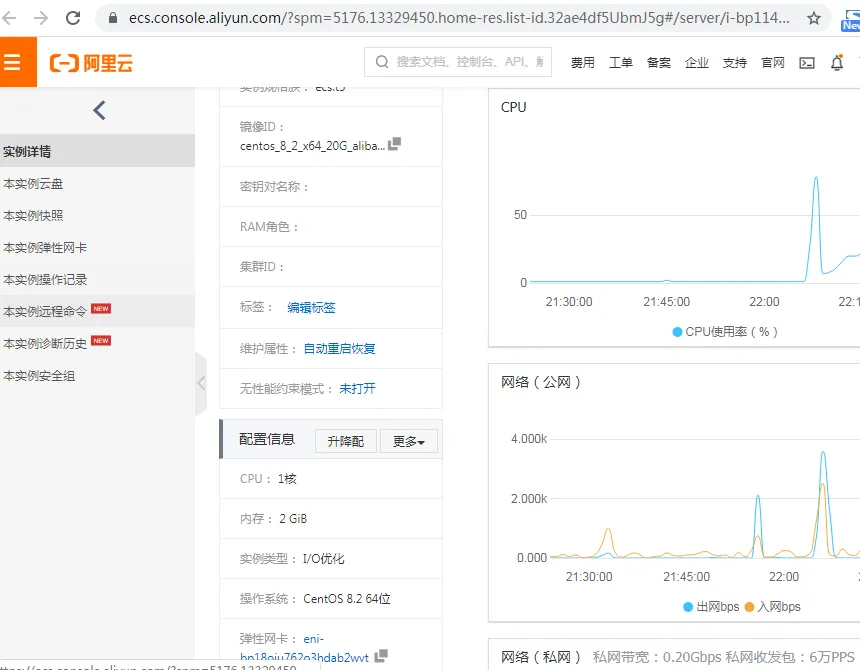Click 工单 in top navigation
This screenshot has height=670, width=860.
(621, 63)
